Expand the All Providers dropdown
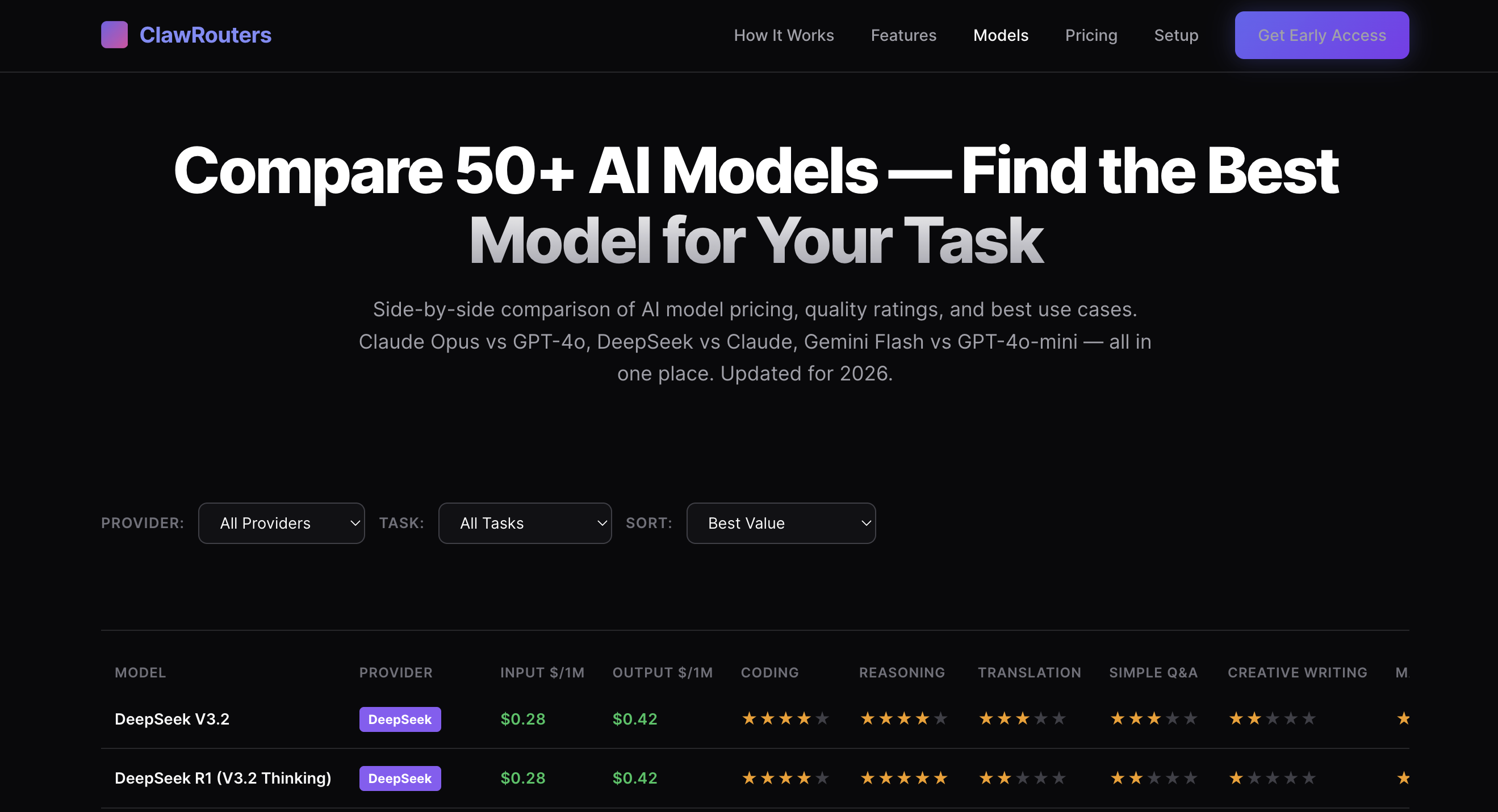 pos(282,523)
